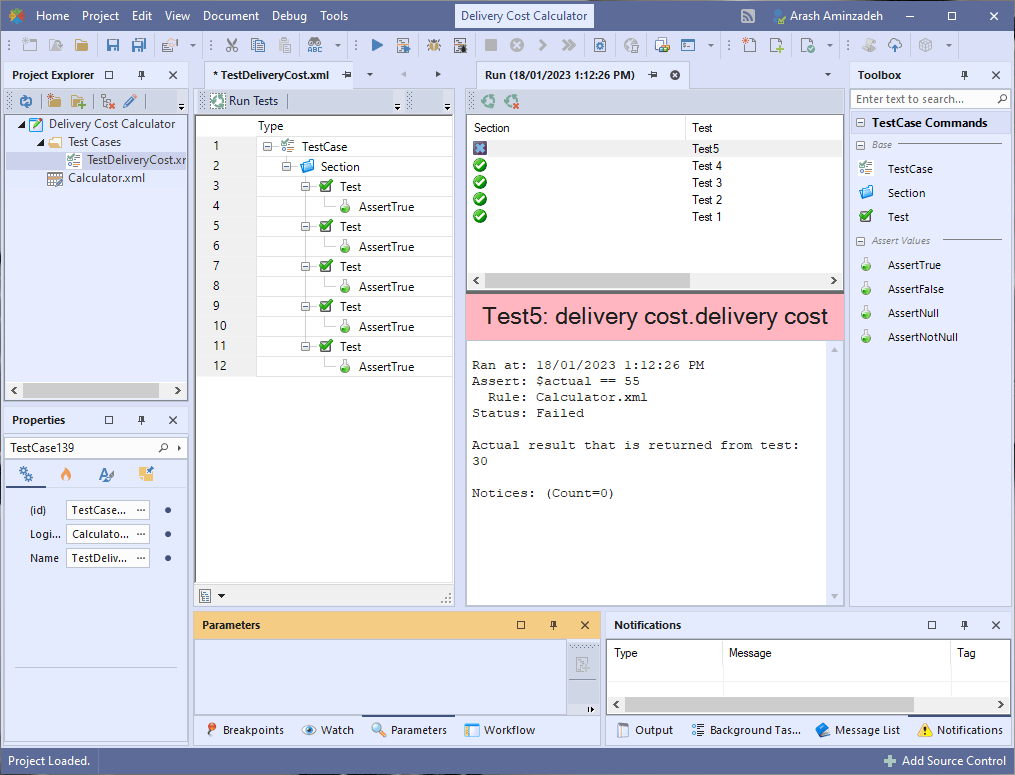The height and width of the screenshot is (775, 1015).
Task: Click the (id) property ellipsis button
Action: tap(141, 510)
